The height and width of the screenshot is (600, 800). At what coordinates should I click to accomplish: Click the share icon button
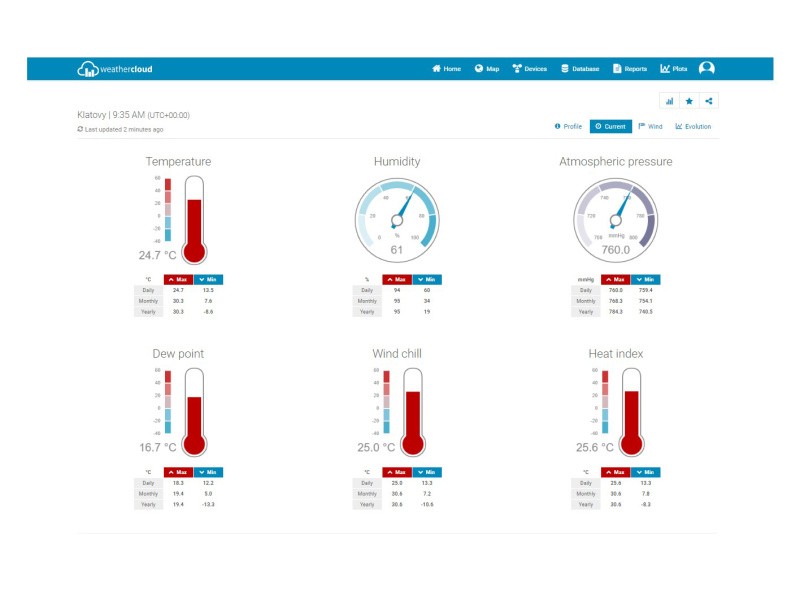(708, 101)
